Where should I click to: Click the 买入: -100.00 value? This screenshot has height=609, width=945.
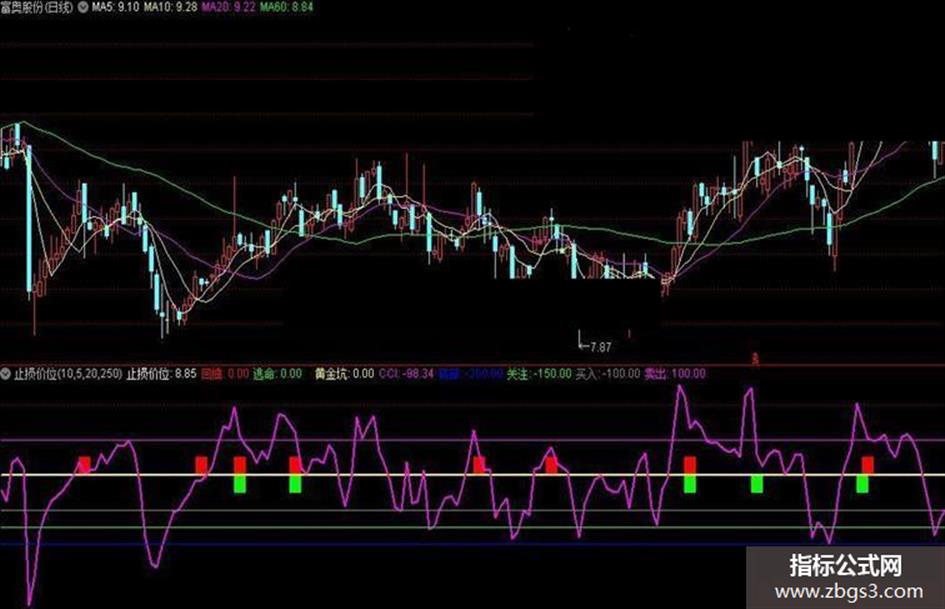click(608, 374)
